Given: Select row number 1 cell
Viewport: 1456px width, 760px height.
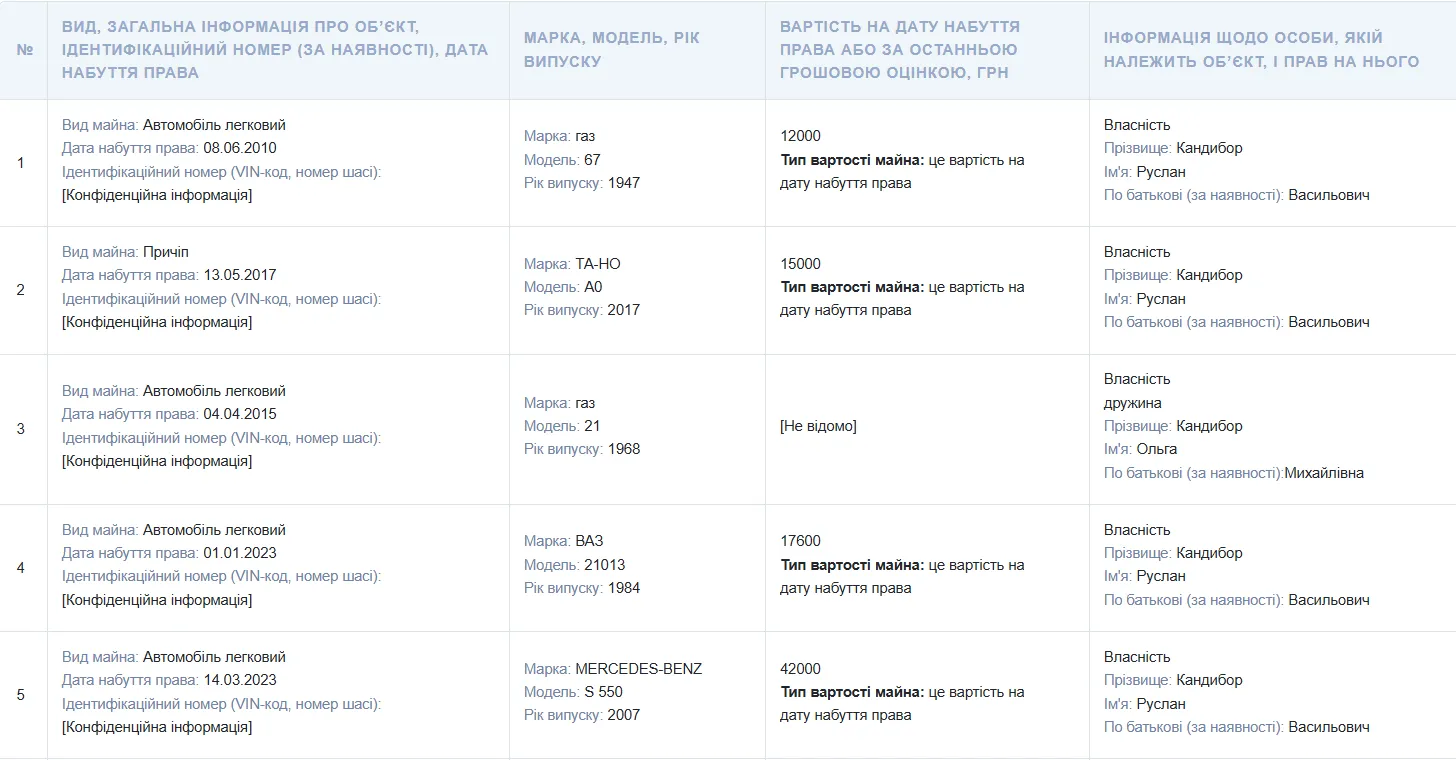Looking at the screenshot, I should pos(21,162).
